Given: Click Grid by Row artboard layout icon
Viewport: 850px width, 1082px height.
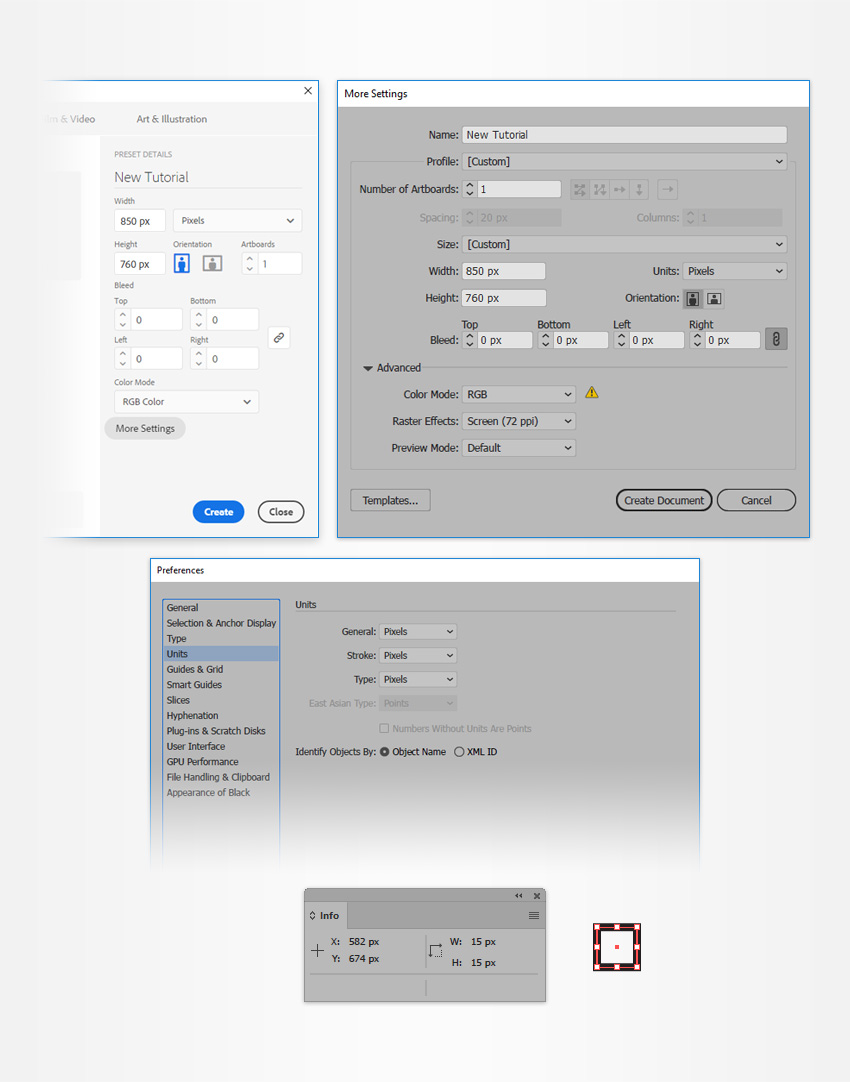Looking at the screenshot, I should tap(580, 190).
